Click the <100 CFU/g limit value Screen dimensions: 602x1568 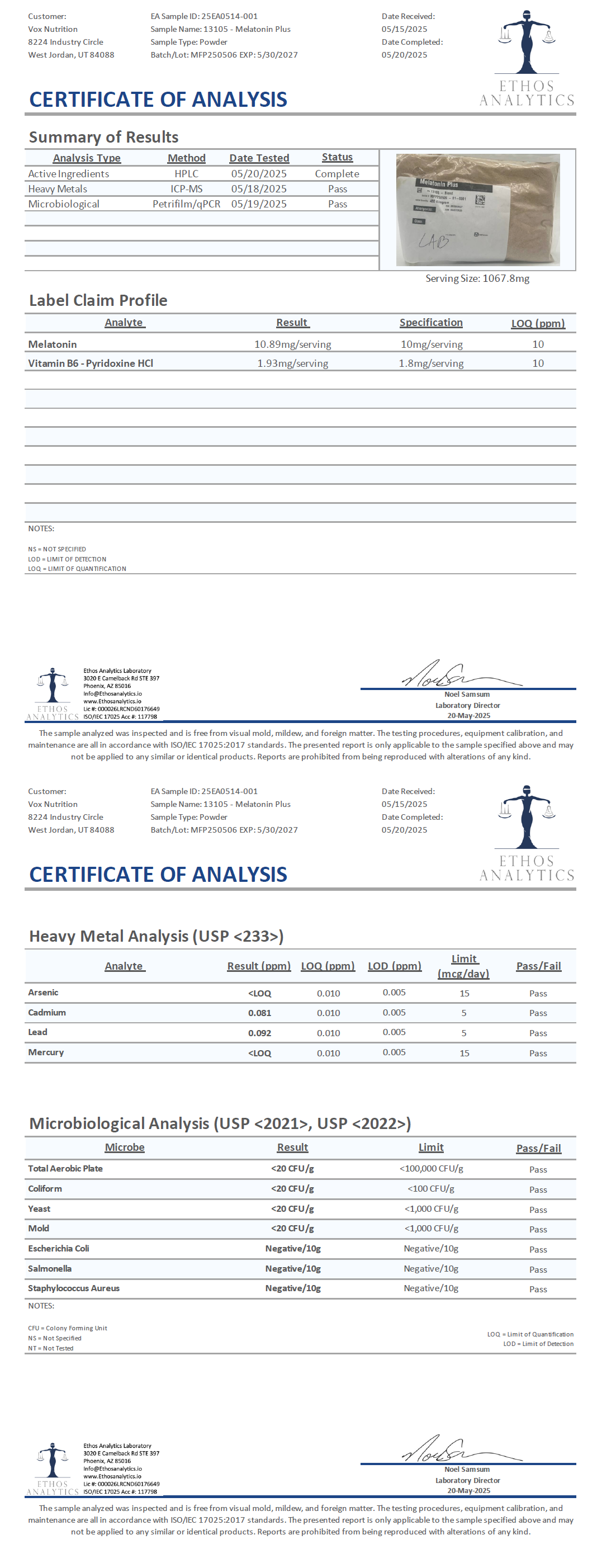point(431,1188)
